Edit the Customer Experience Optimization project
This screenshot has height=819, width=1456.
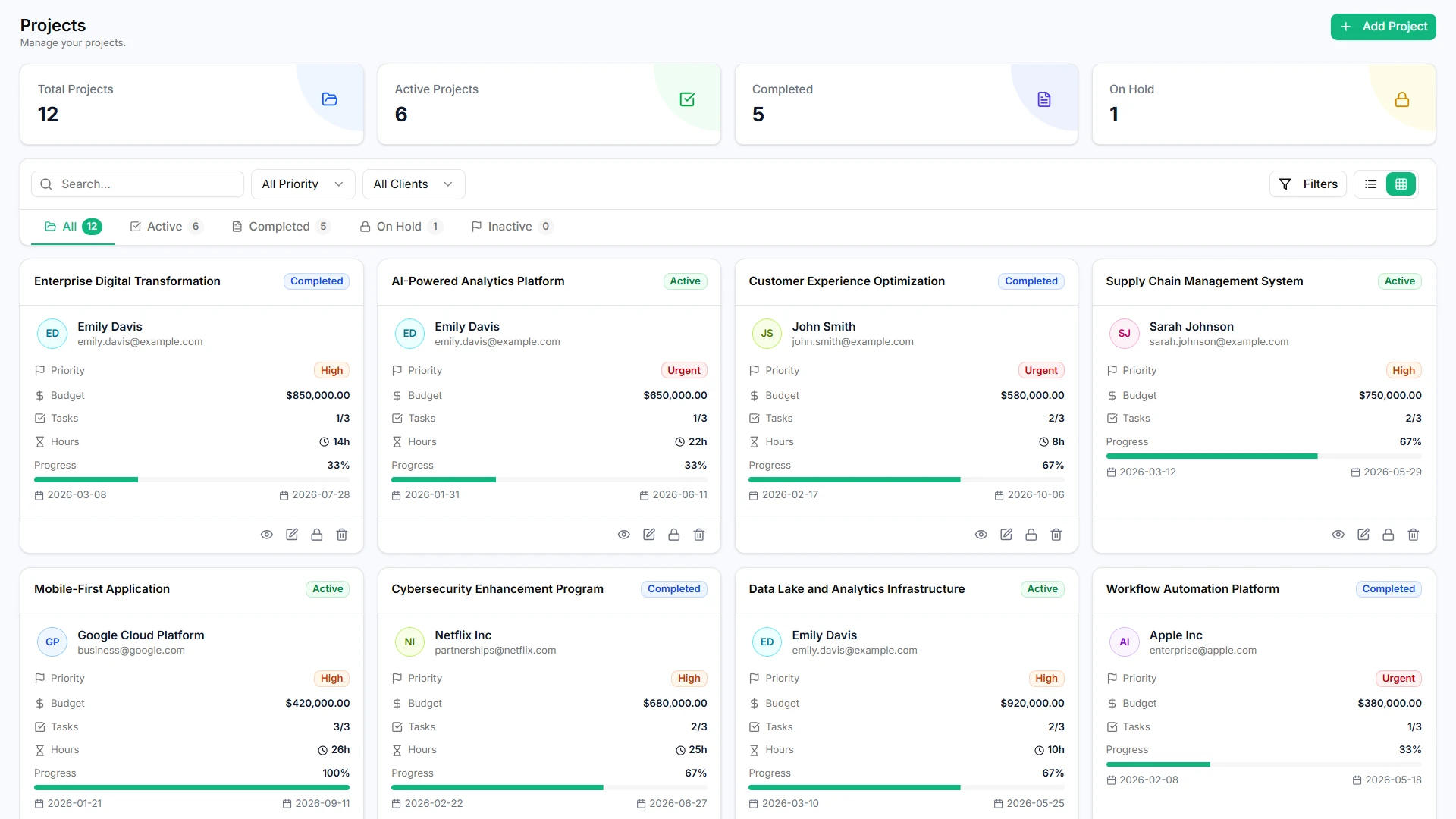point(1006,535)
